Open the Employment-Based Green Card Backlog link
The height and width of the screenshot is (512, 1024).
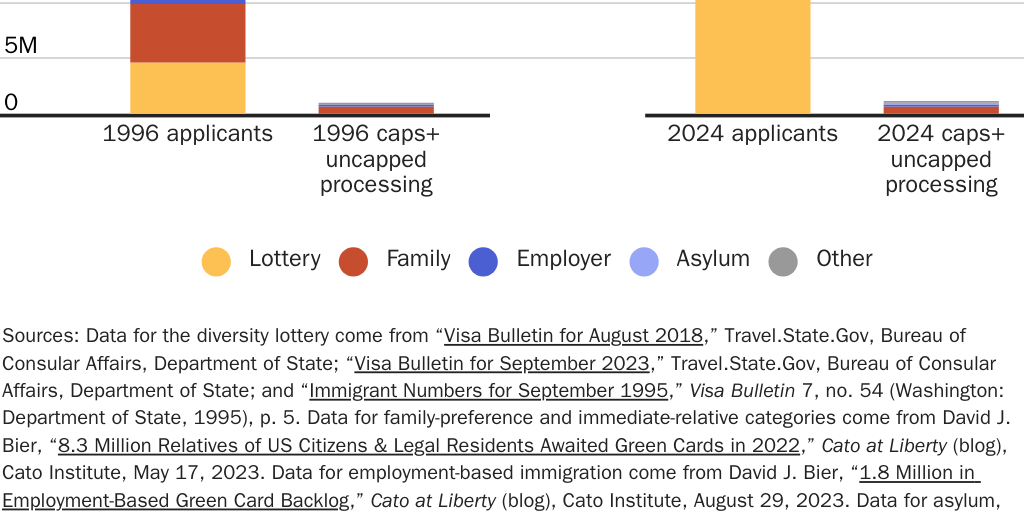pos(176,499)
